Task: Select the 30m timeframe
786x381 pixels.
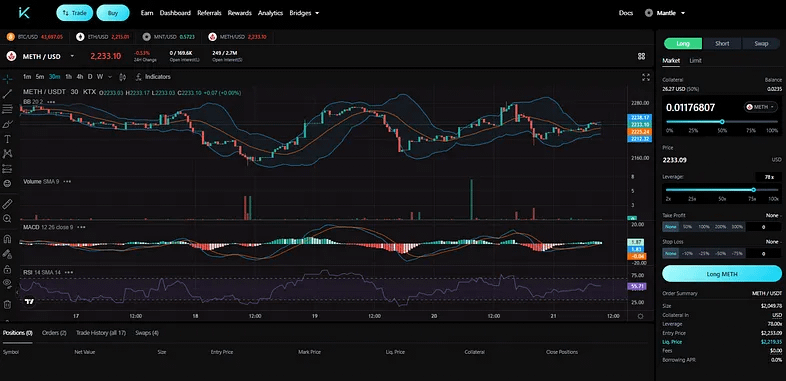Action: click(x=55, y=77)
